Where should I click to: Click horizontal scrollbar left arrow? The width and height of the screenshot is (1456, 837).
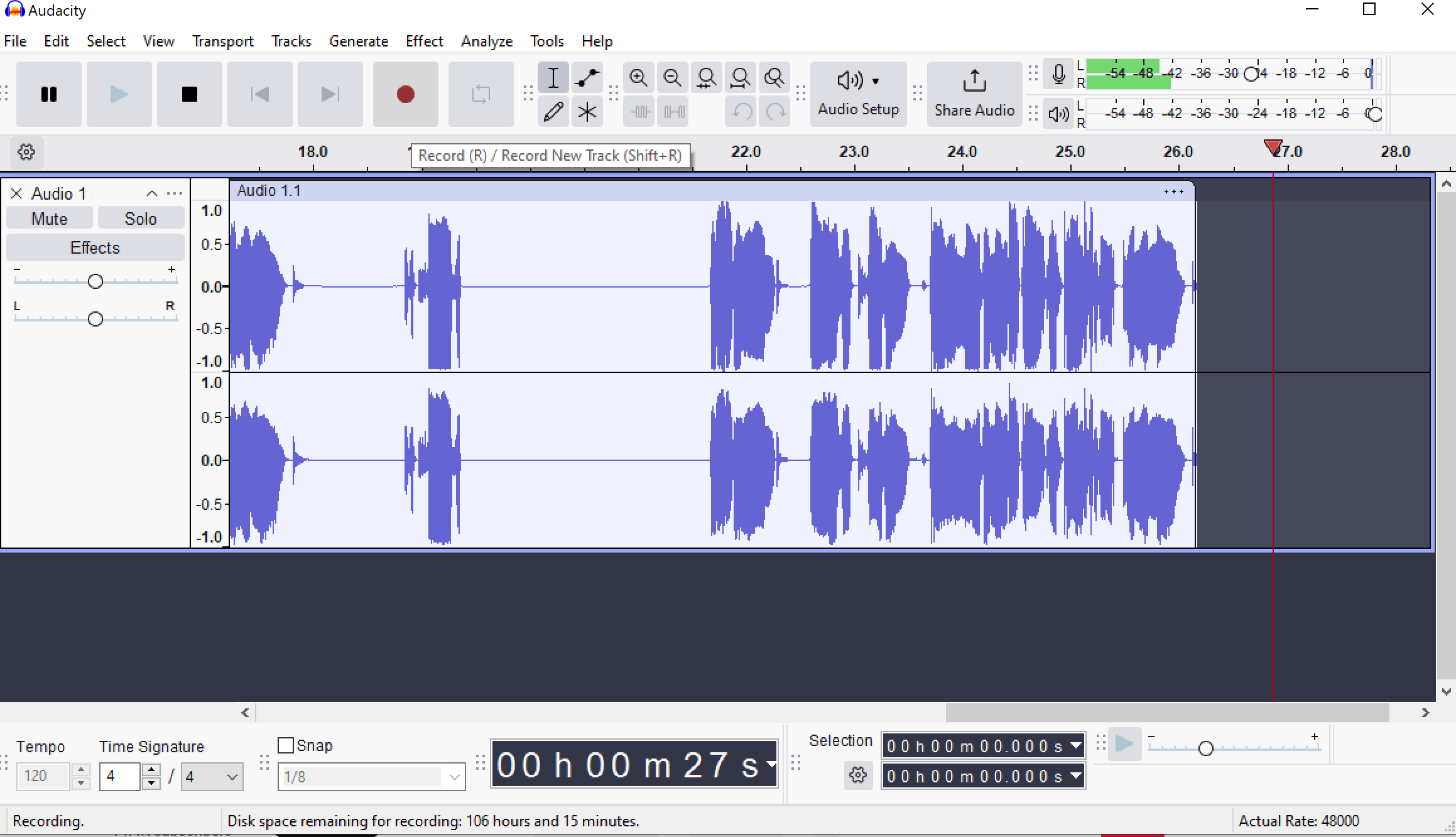point(245,713)
